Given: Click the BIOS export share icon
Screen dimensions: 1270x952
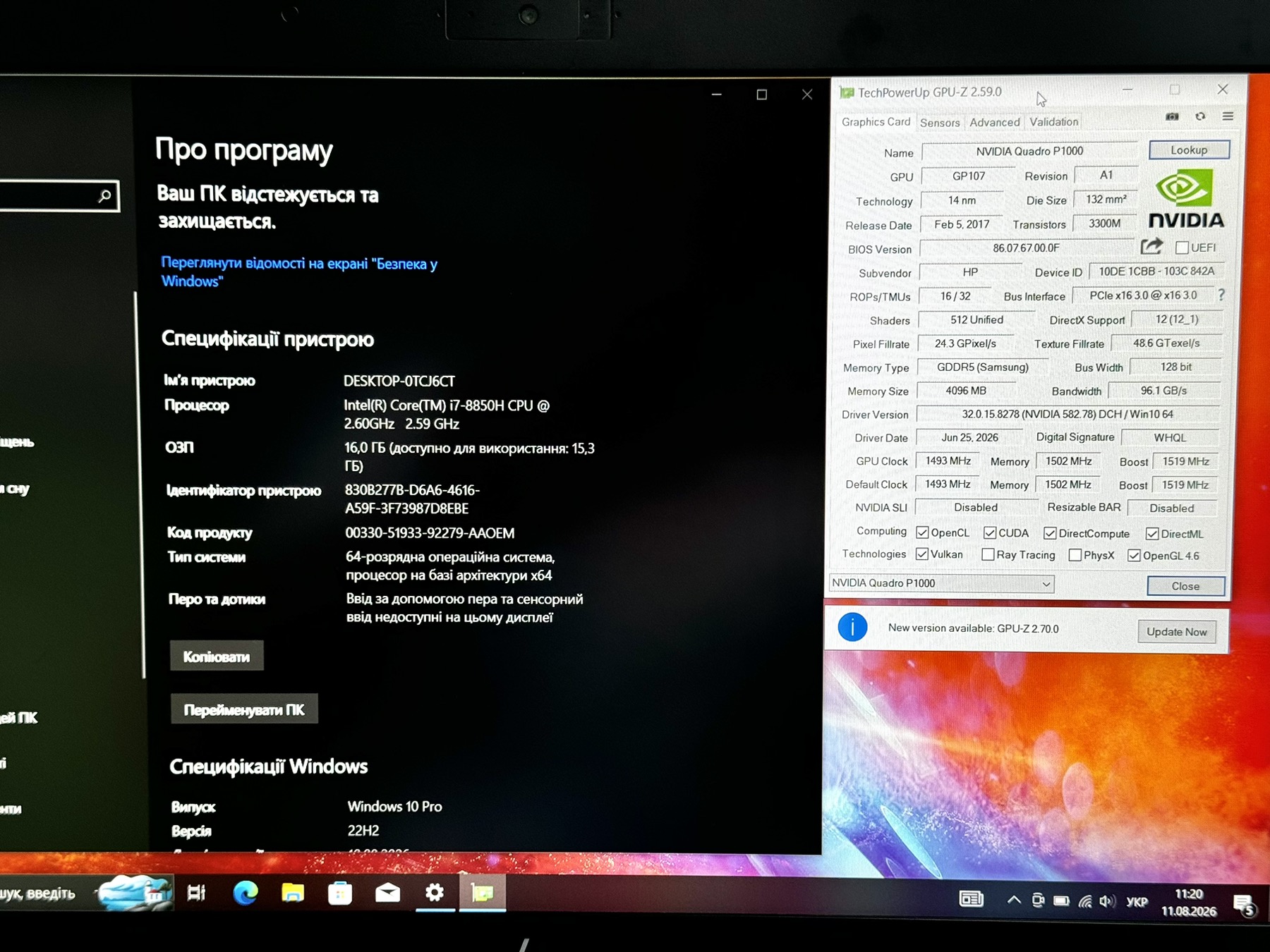Looking at the screenshot, I should (1151, 246).
